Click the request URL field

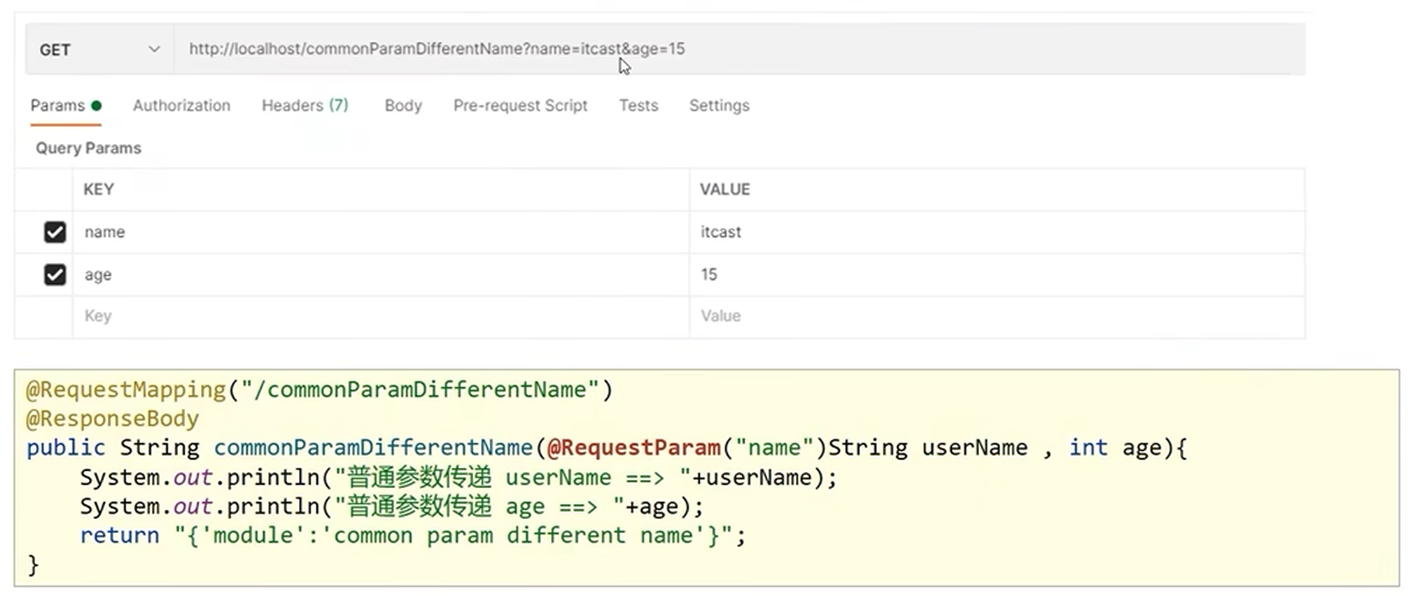coord(740,49)
